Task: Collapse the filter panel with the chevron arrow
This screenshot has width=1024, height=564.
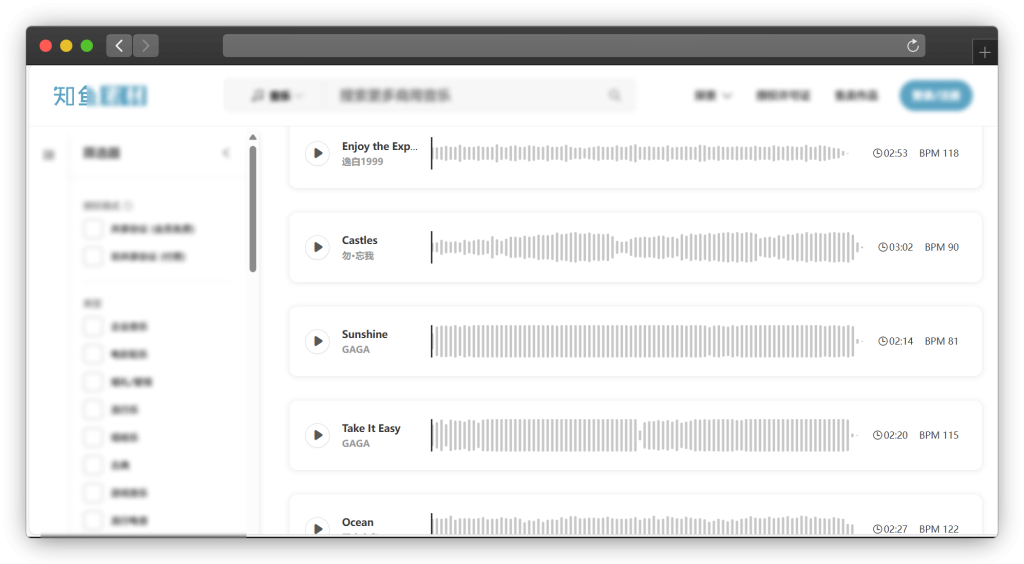Action: (225, 153)
